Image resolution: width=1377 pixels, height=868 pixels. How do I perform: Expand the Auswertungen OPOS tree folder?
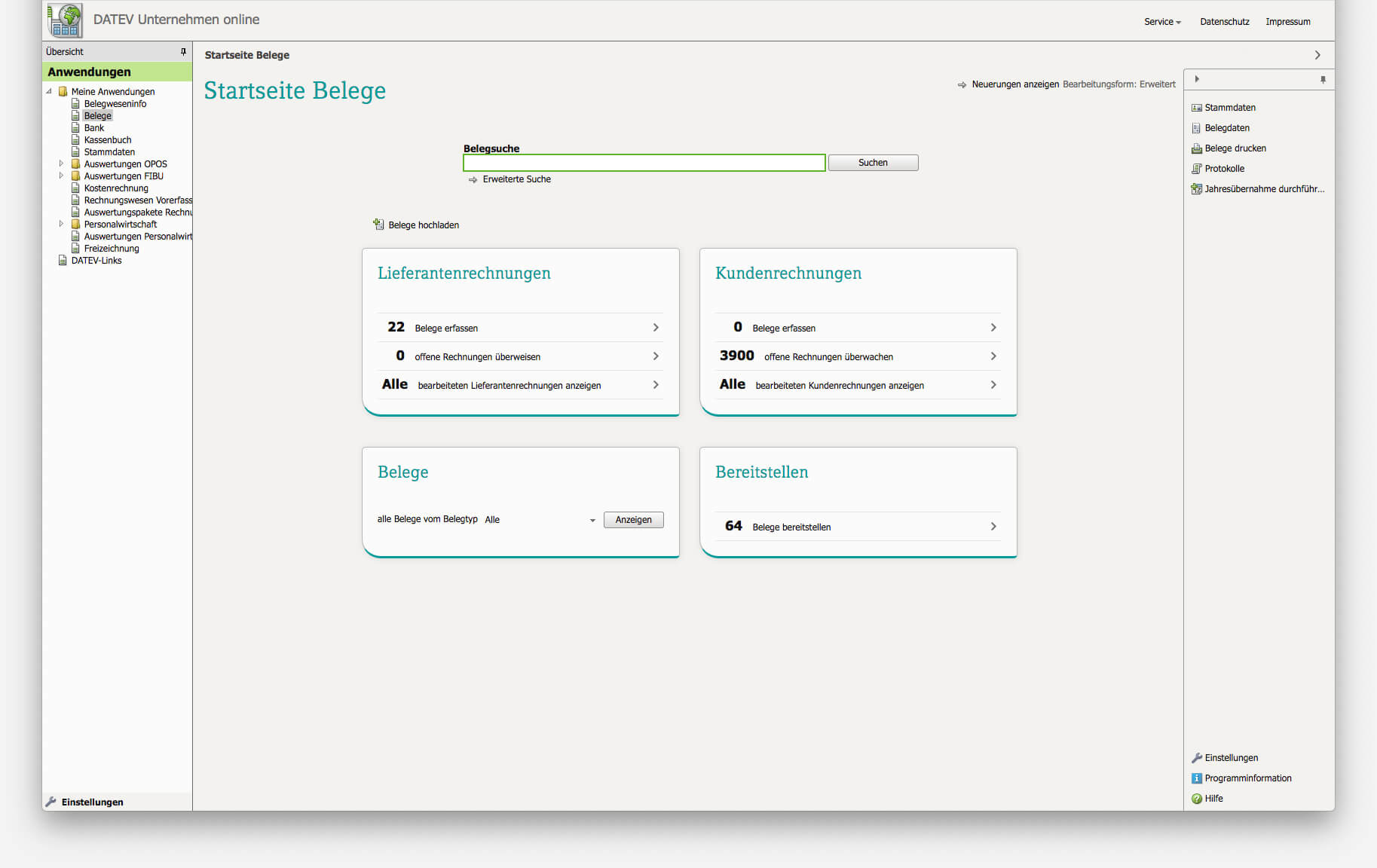point(61,164)
